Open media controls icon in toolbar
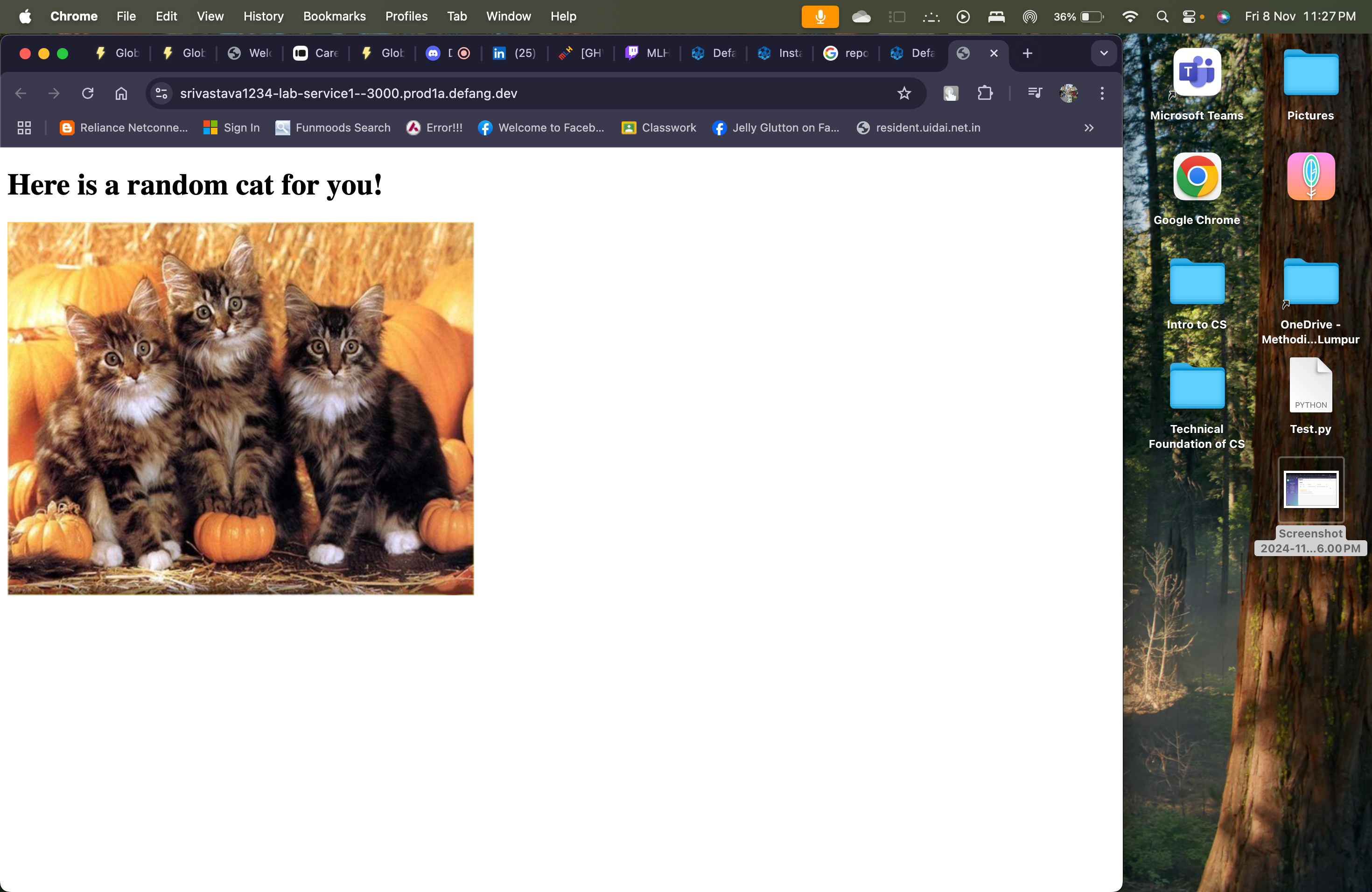 coord(1035,93)
